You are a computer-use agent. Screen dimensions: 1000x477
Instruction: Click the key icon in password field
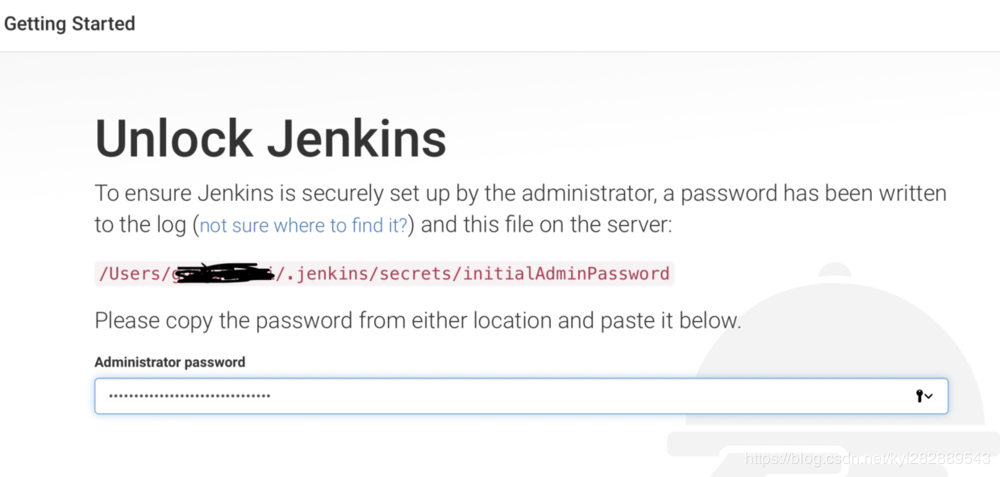pyautogui.click(x=920, y=396)
